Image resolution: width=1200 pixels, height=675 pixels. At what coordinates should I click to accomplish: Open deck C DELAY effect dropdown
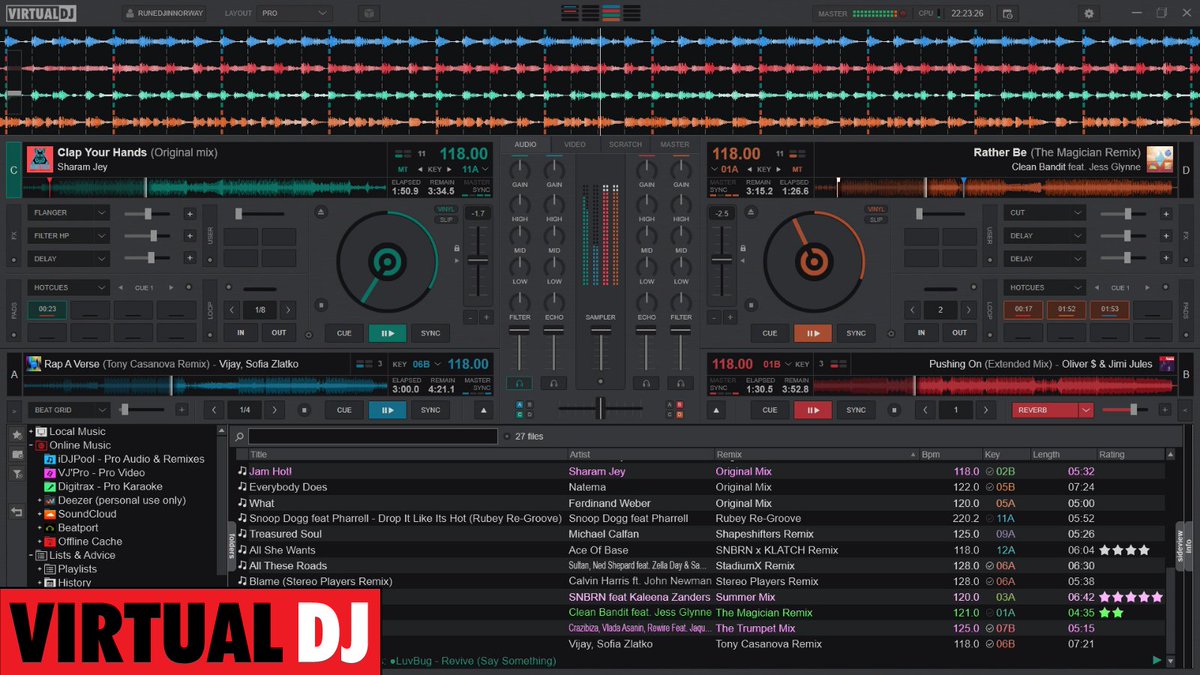[x=68, y=258]
